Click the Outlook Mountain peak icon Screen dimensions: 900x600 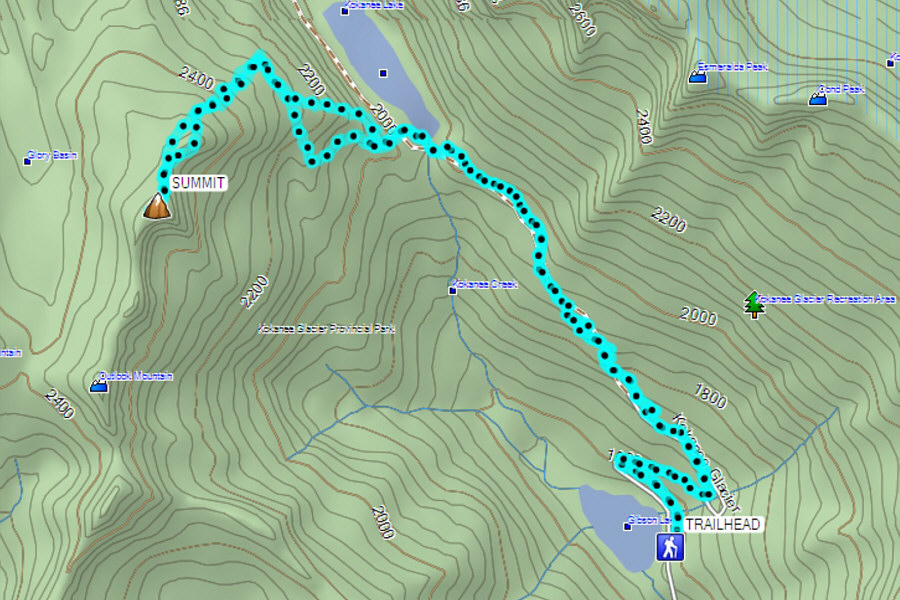pos(99,386)
